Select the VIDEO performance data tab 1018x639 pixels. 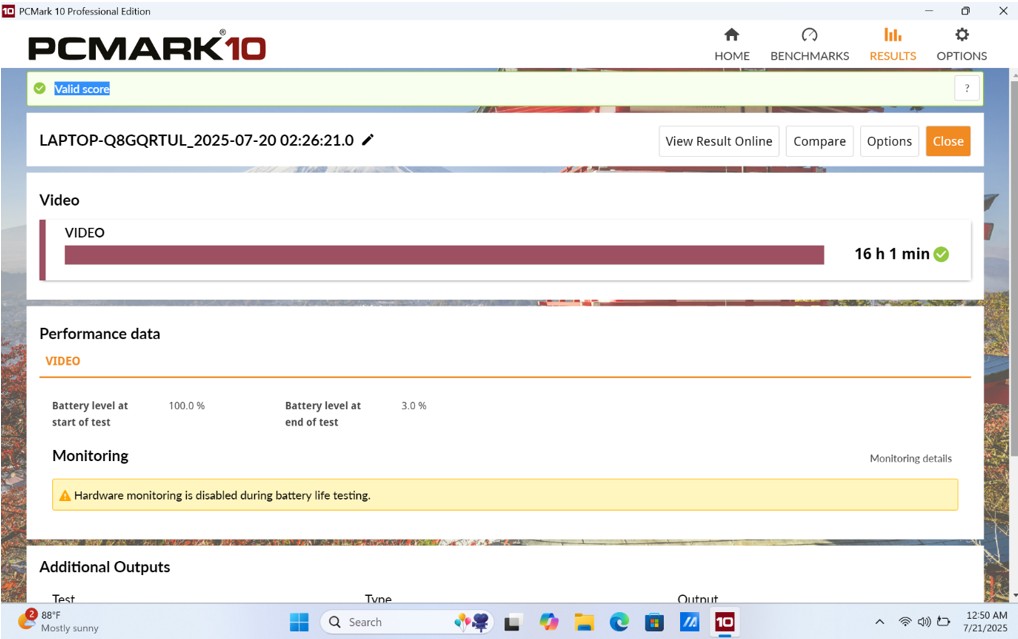click(x=63, y=361)
